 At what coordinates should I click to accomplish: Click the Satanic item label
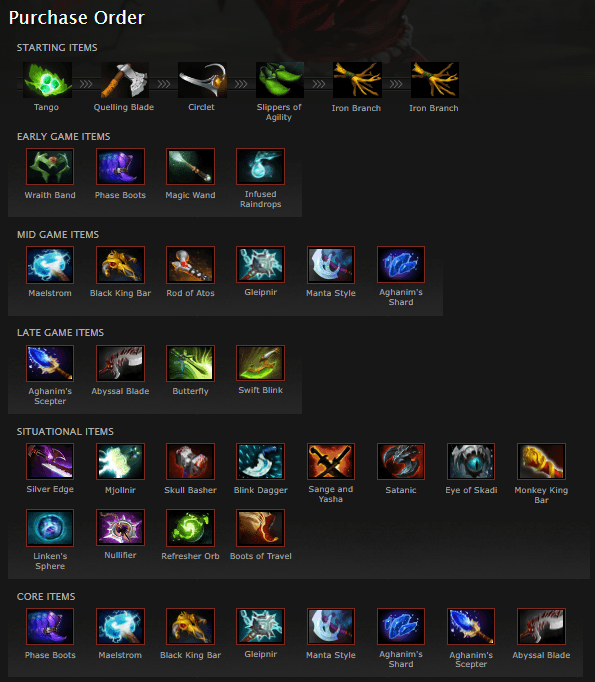[401, 490]
